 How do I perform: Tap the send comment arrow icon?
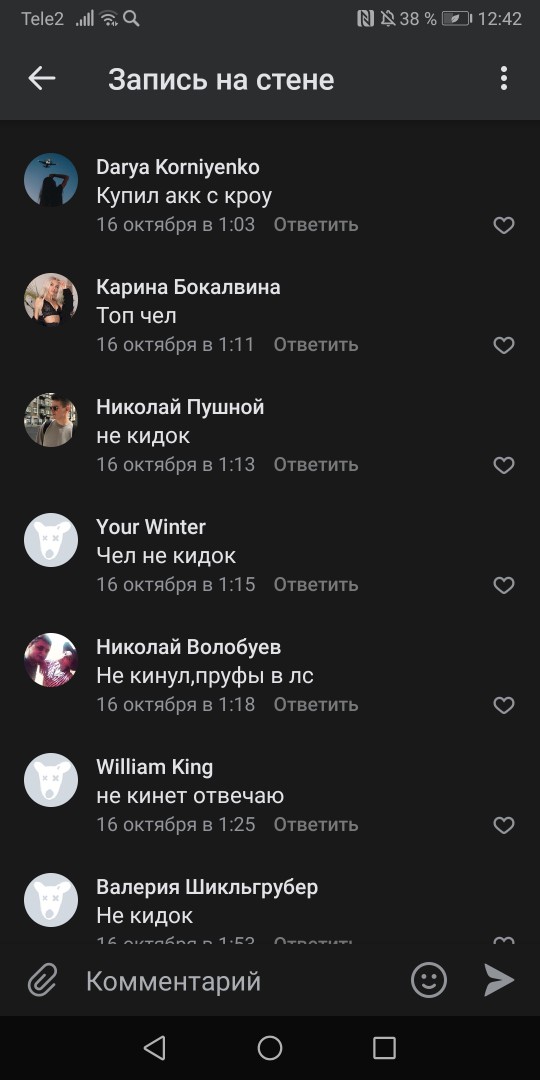[499, 979]
